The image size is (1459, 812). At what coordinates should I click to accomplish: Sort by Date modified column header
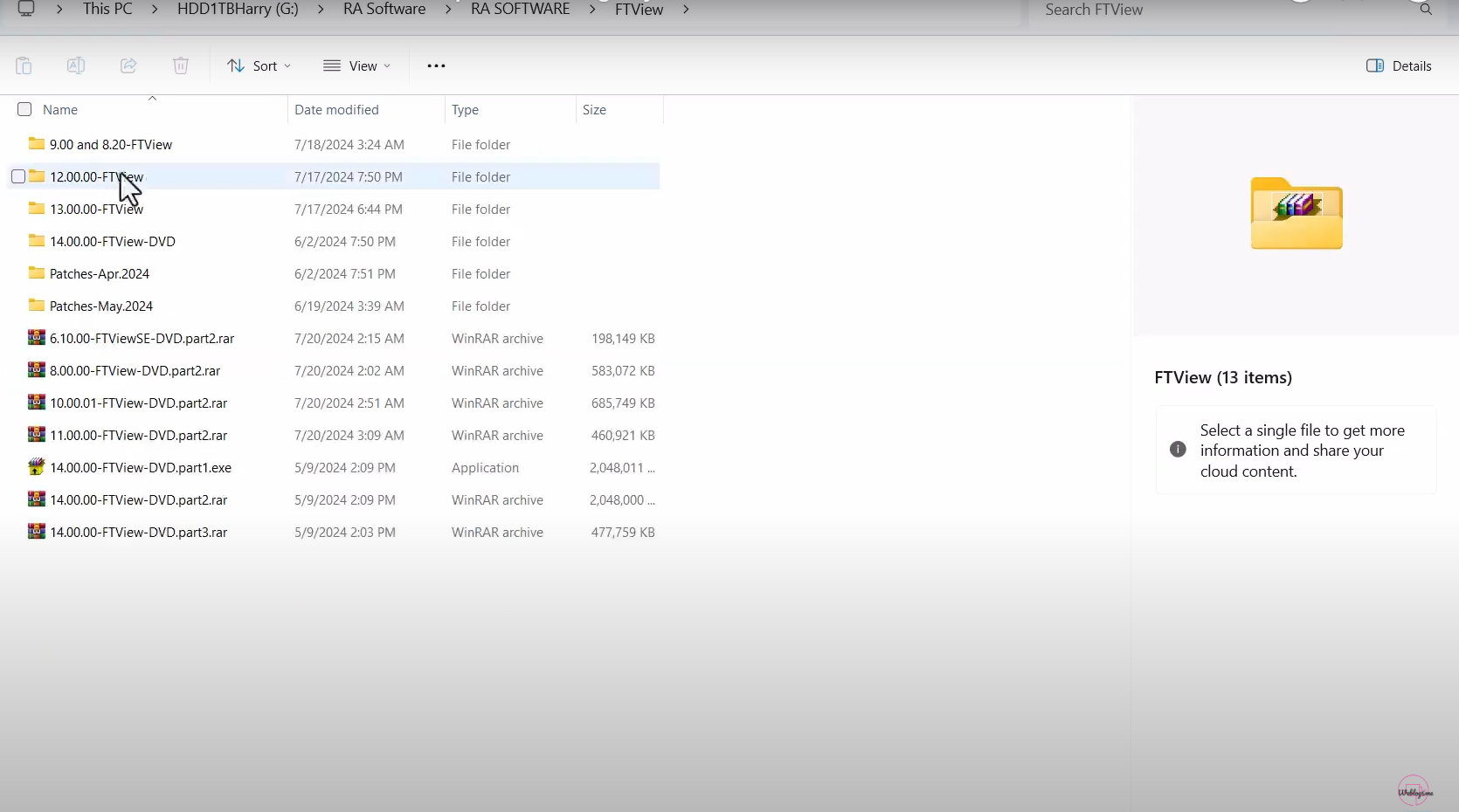point(336,109)
